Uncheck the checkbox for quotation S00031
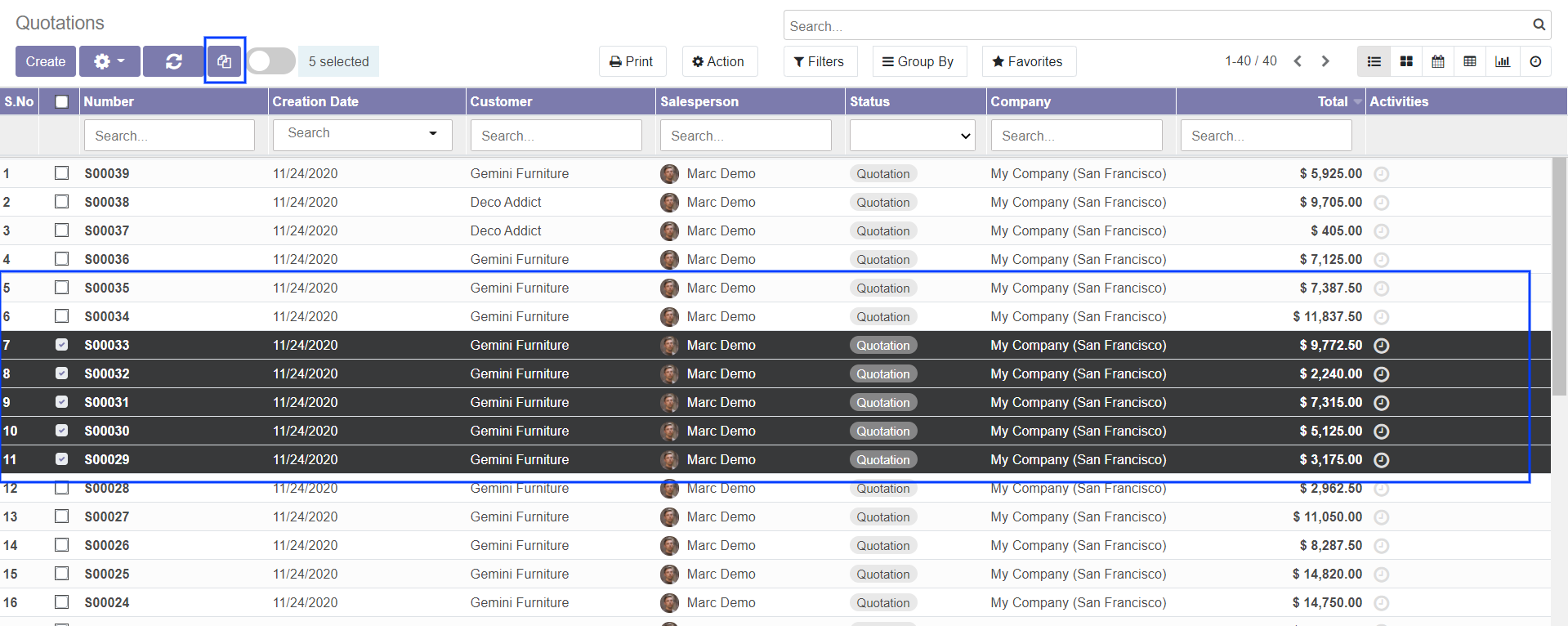 pyautogui.click(x=61, y=402)
